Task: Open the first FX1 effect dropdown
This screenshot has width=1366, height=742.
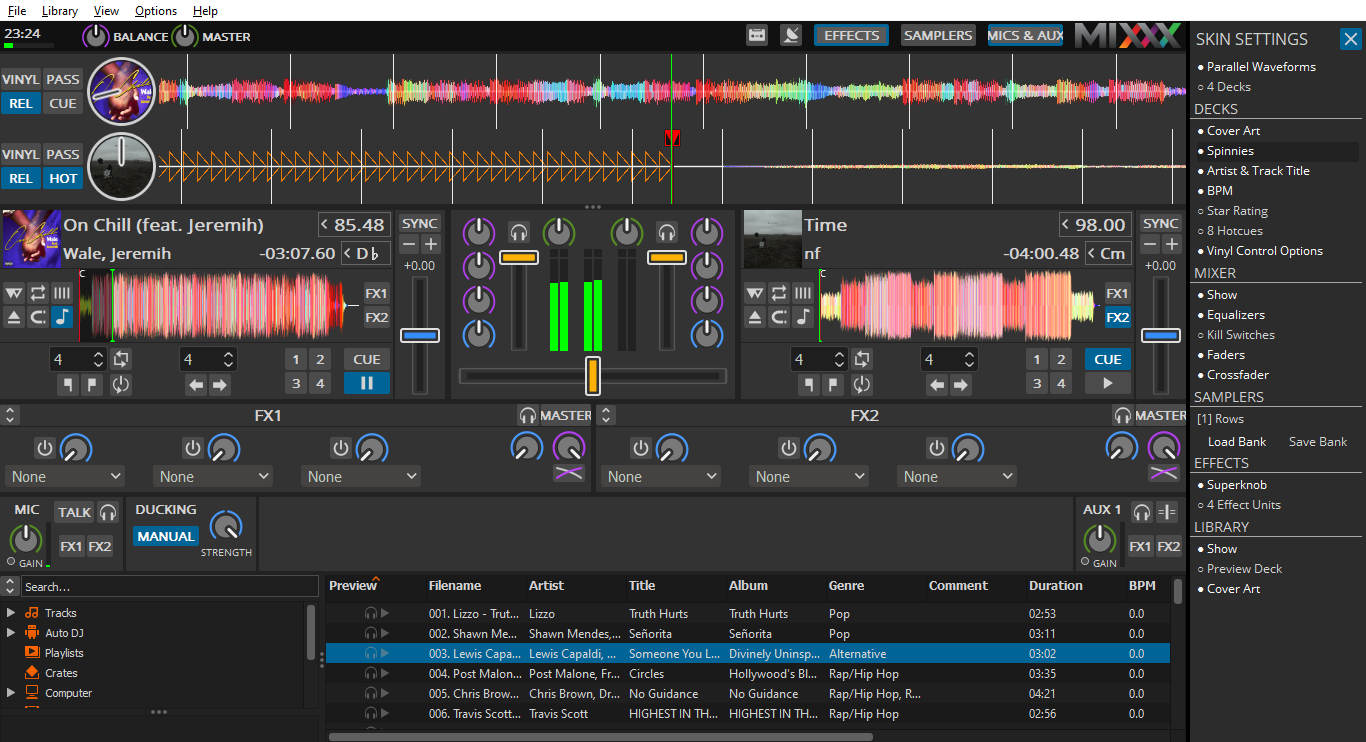Action: [x=65, y=477]
